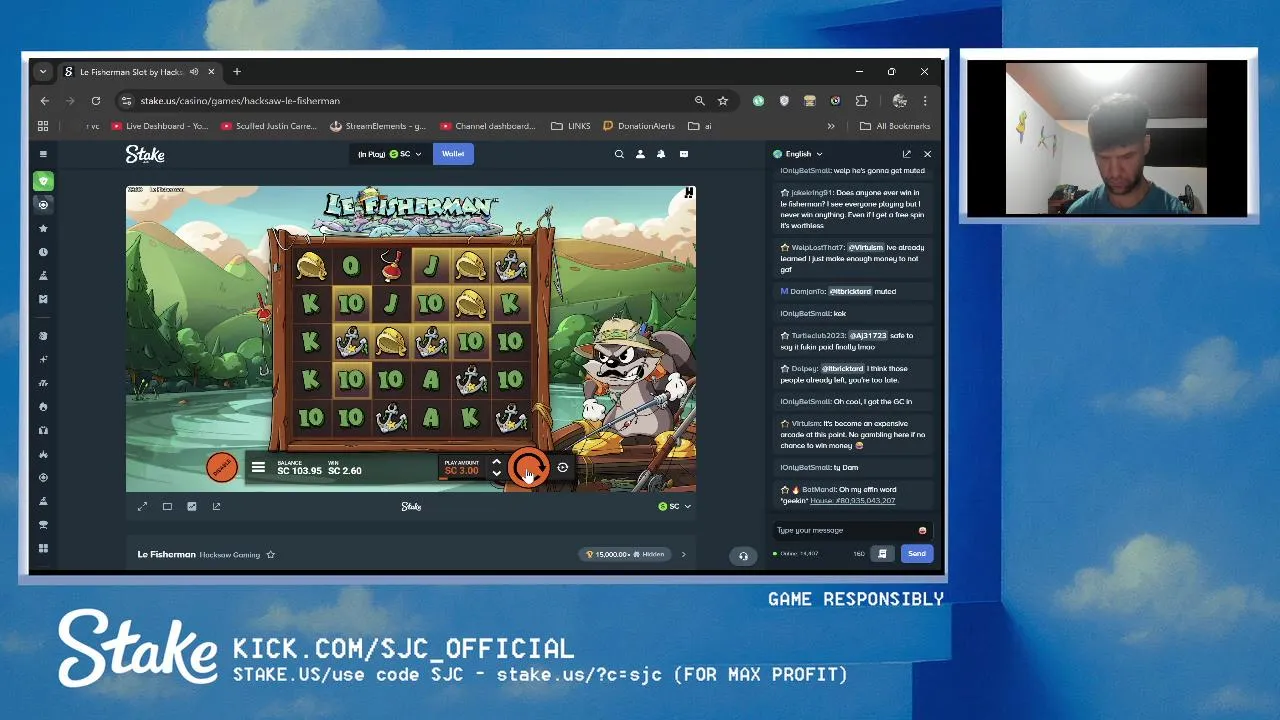Image resolution: width=1280 pixels, height=720 pixels.
Task: Pop out the chat panel
Action: point(906,154)
